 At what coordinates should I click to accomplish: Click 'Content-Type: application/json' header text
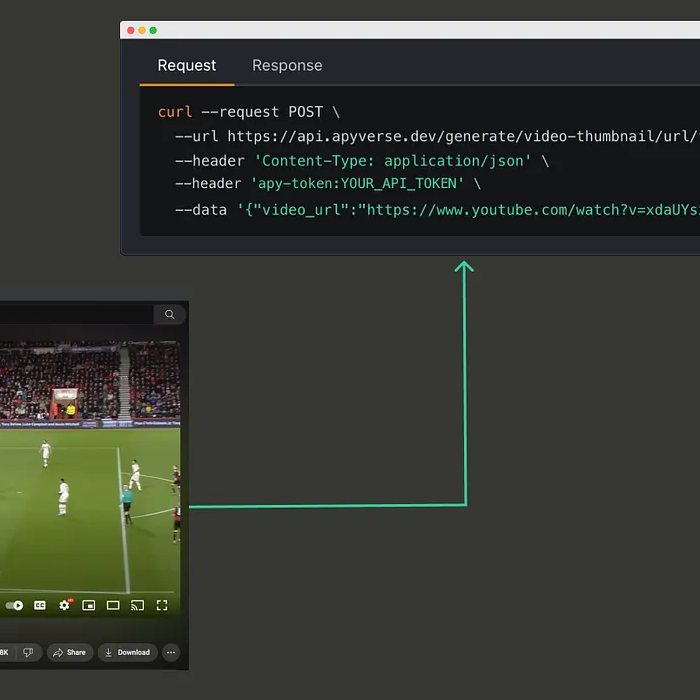392,161
